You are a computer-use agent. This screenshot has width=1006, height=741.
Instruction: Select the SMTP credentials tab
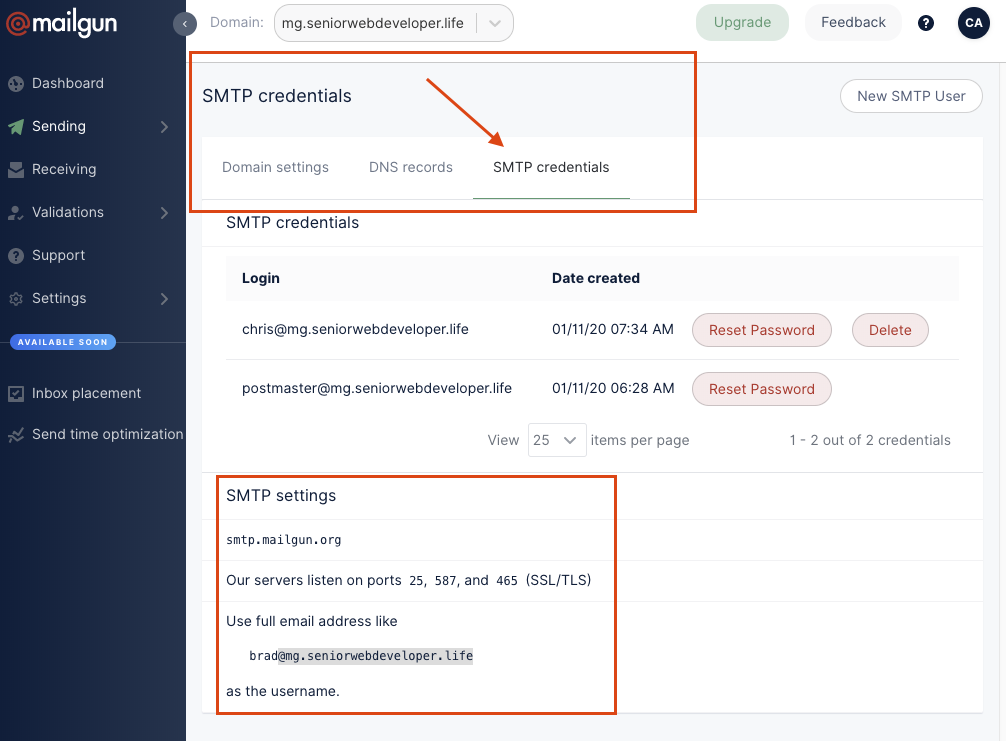tap(551, 167)
